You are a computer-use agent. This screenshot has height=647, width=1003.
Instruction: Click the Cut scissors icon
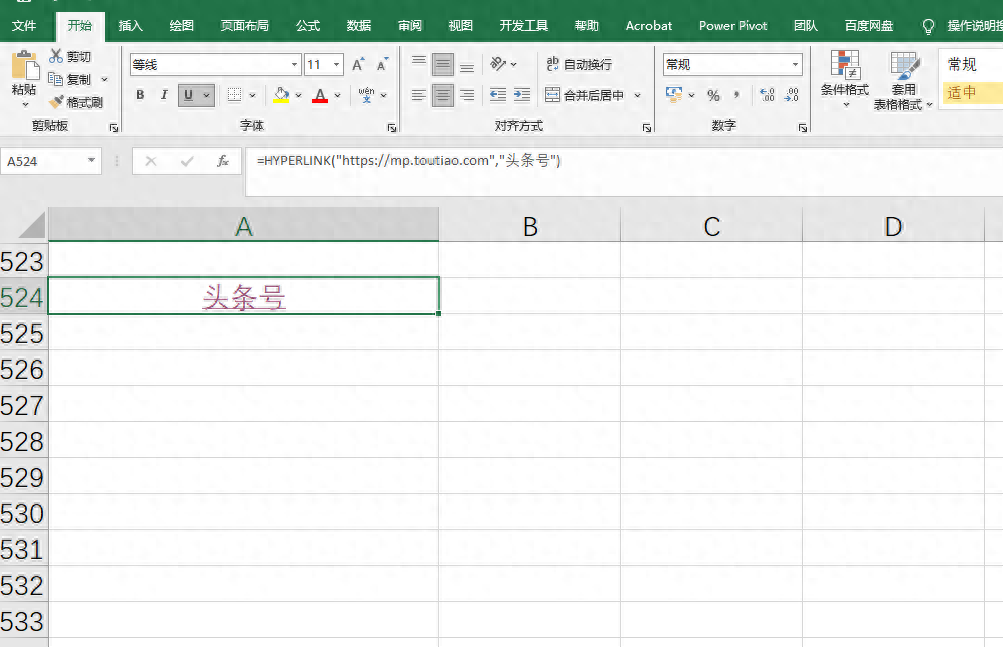pos(56,56)
